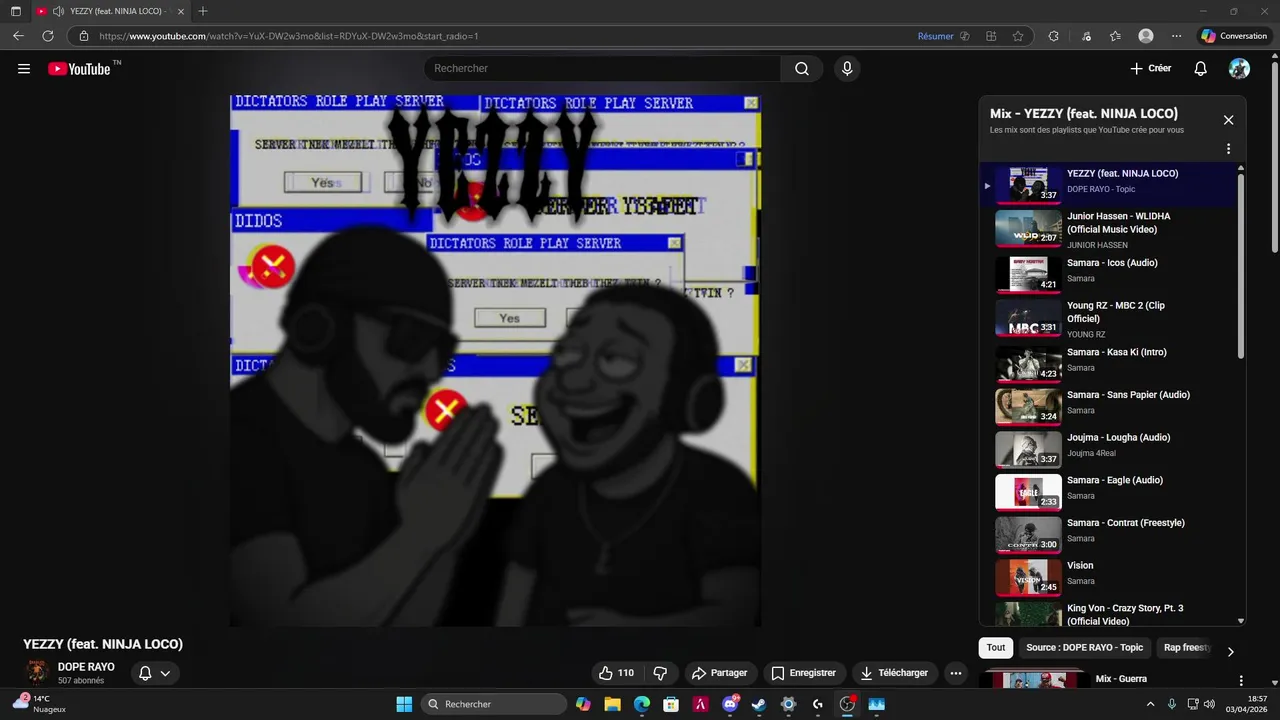The height and width of the screenshot is (720, 1280).
Task: Open media control music icon in toolbar
Action: click(1086, 36)
